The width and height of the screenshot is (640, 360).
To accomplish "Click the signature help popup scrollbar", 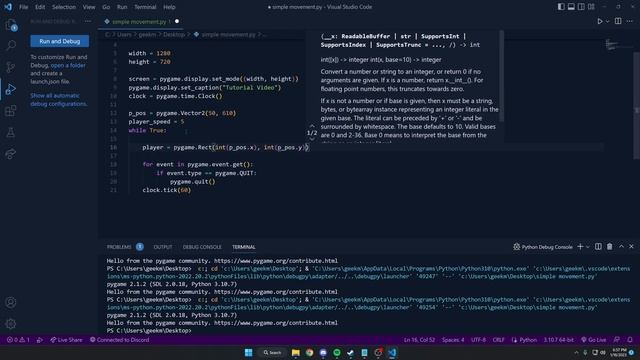I will tap(502, 76).
